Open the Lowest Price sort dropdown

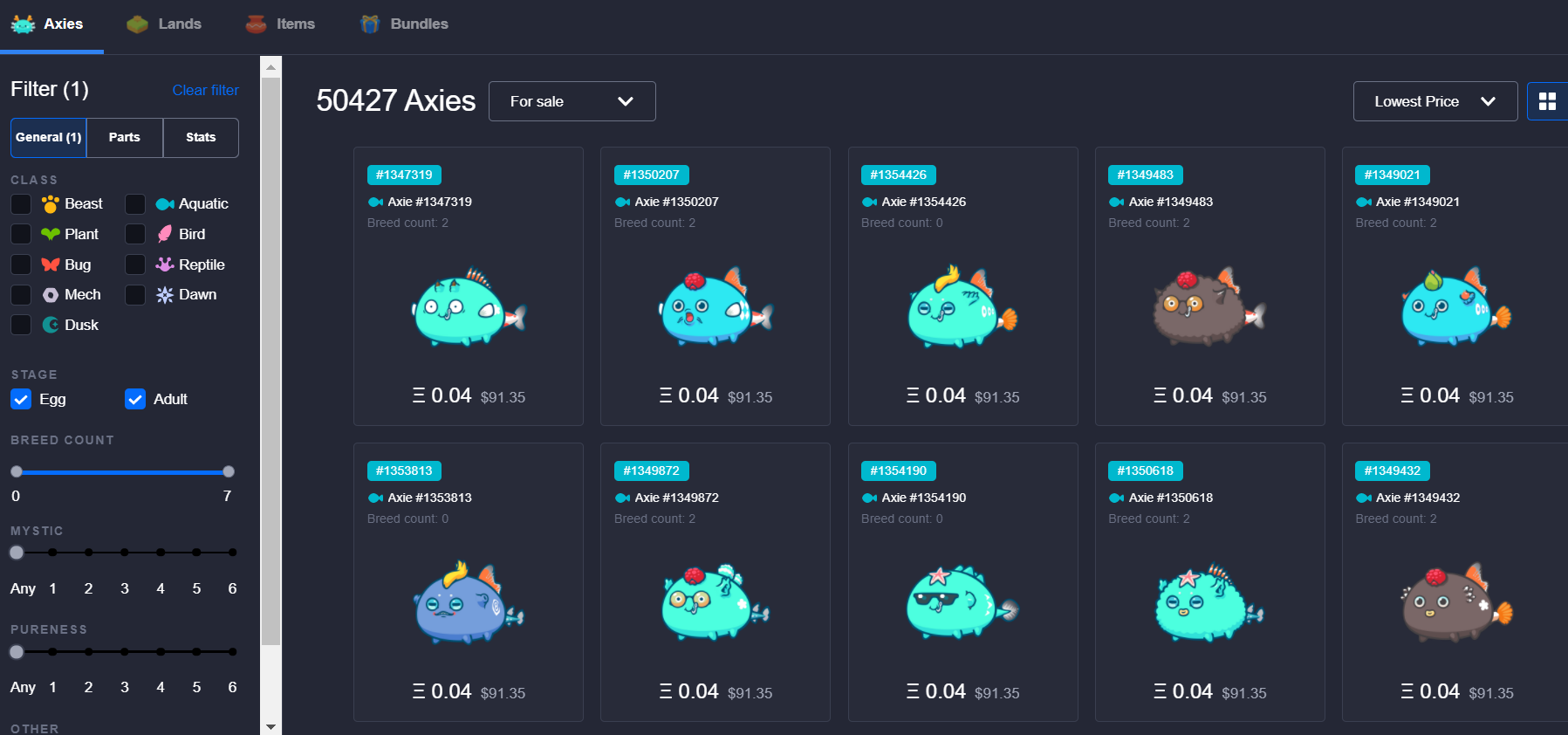(1435, 101)
